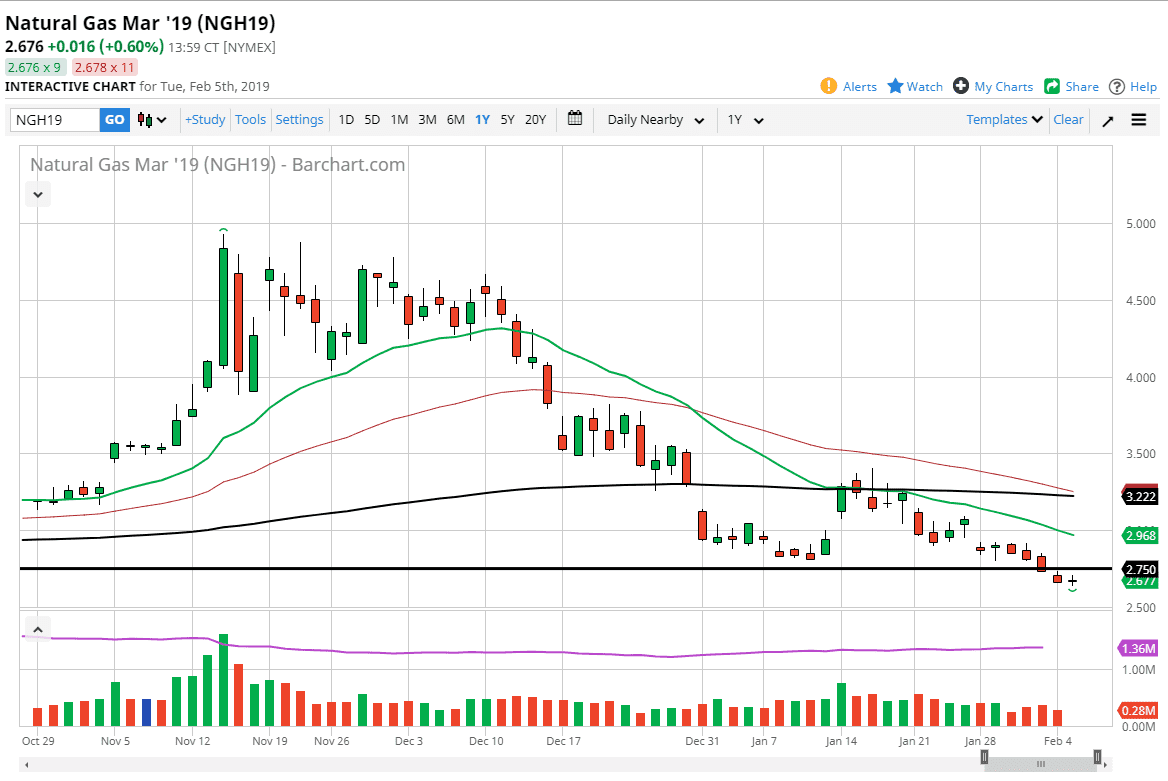
Task: Open the hamburger chart menu
Action: (x=1139, y=120)
